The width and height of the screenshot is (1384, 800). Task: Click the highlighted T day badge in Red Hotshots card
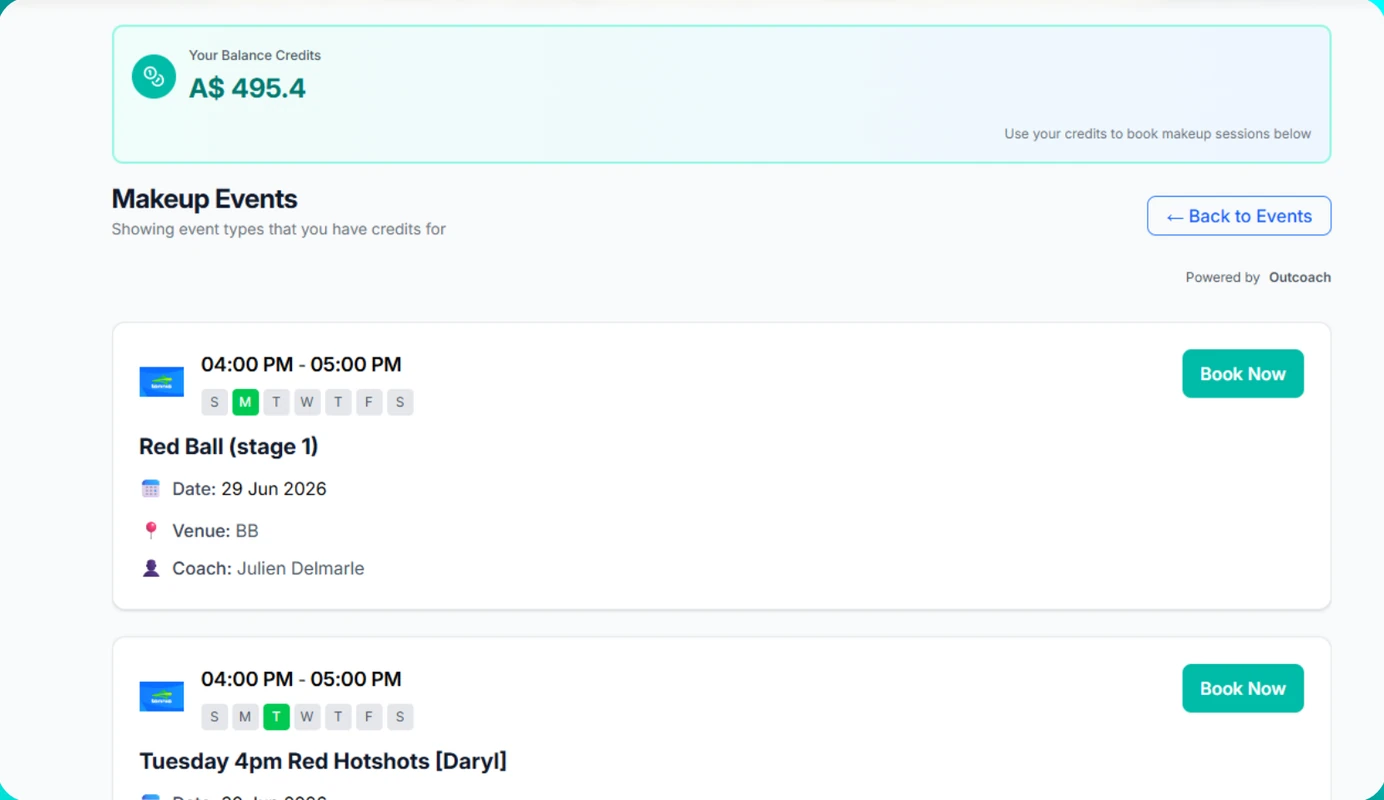[x=276, y=717]
